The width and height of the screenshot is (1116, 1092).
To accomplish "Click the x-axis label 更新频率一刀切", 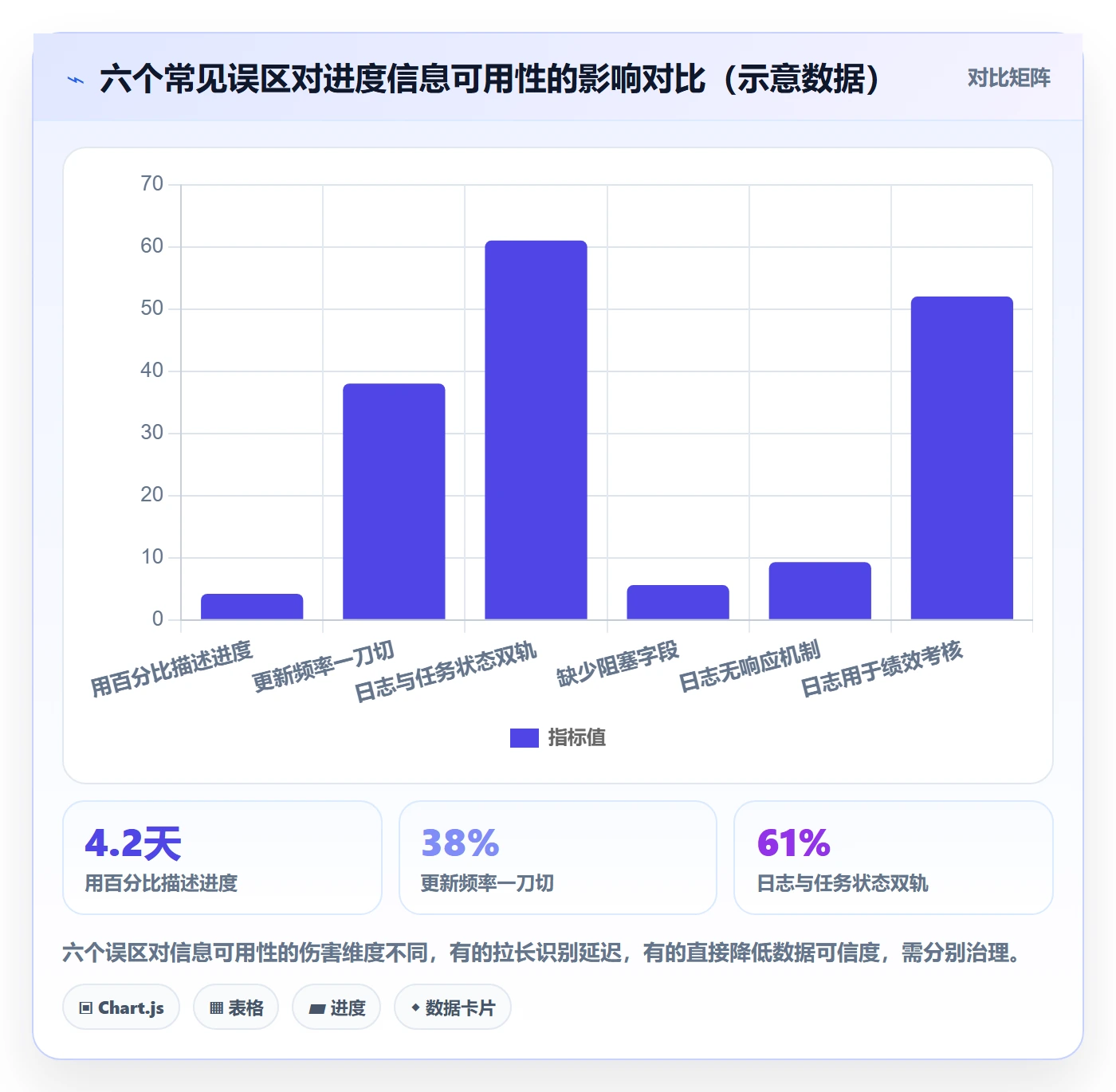I will [x=324, y=666].
